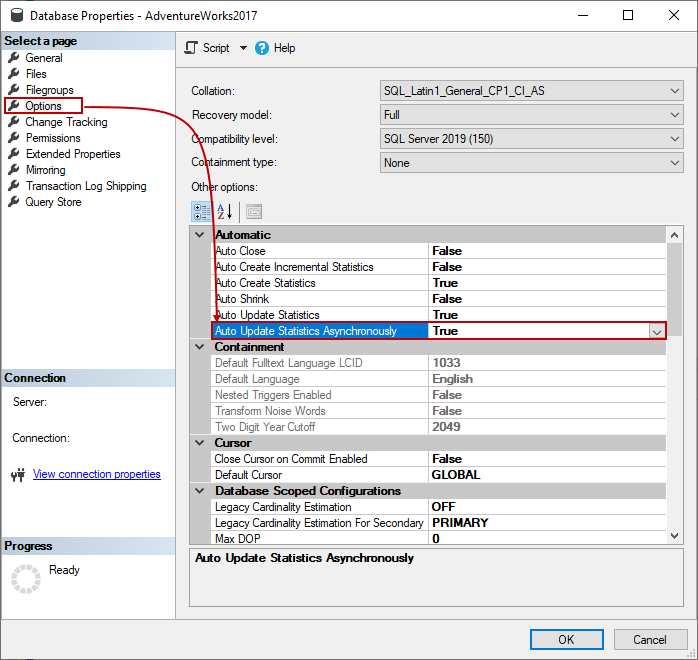
Task: Click the Categorized view icon
Action: point(201,212)
